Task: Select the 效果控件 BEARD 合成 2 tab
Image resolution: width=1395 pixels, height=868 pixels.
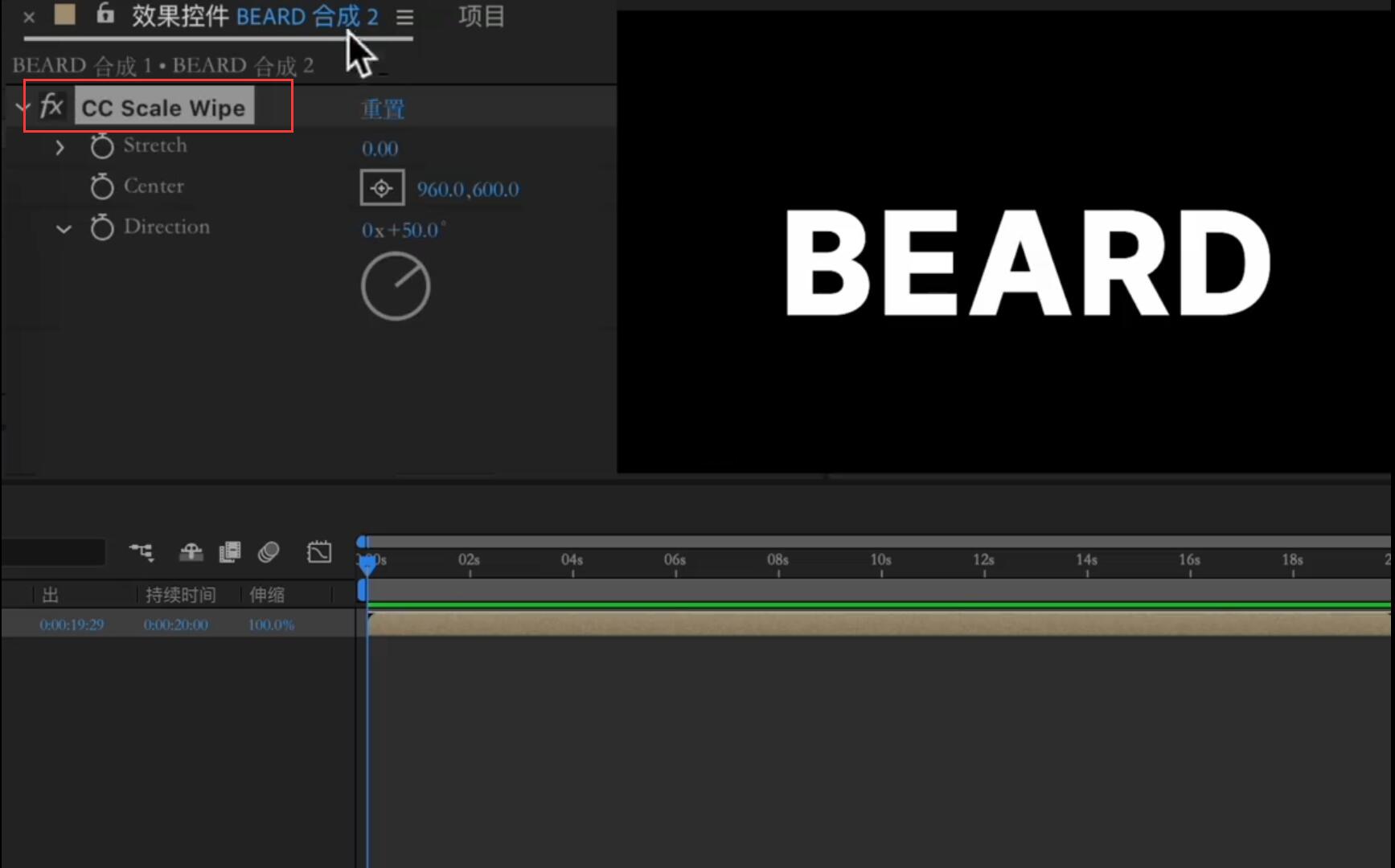Action: [255, 16]
